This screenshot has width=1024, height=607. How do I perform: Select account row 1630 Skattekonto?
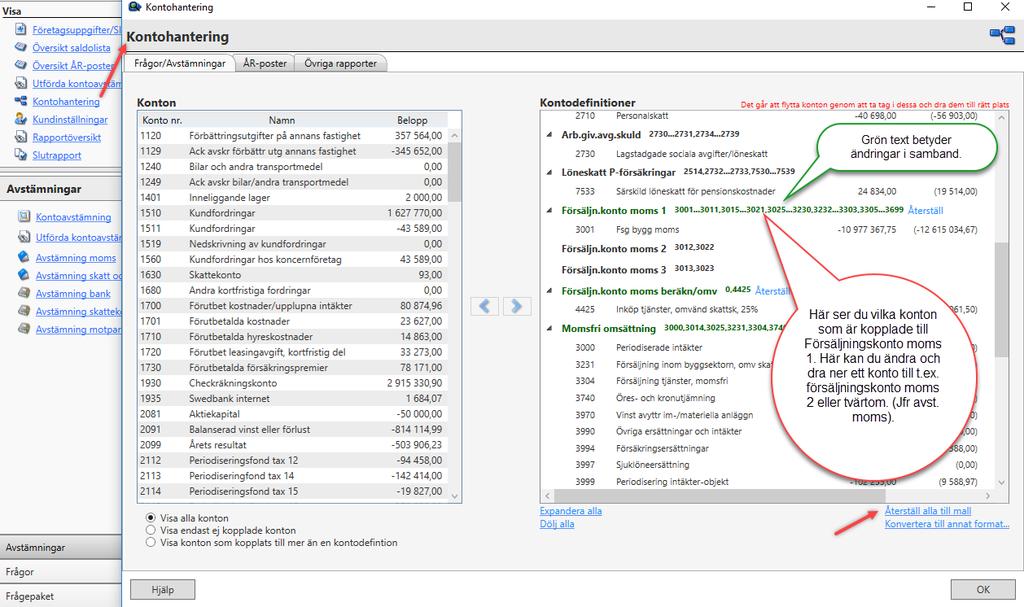pyautogui.click(x=293, y=275)
